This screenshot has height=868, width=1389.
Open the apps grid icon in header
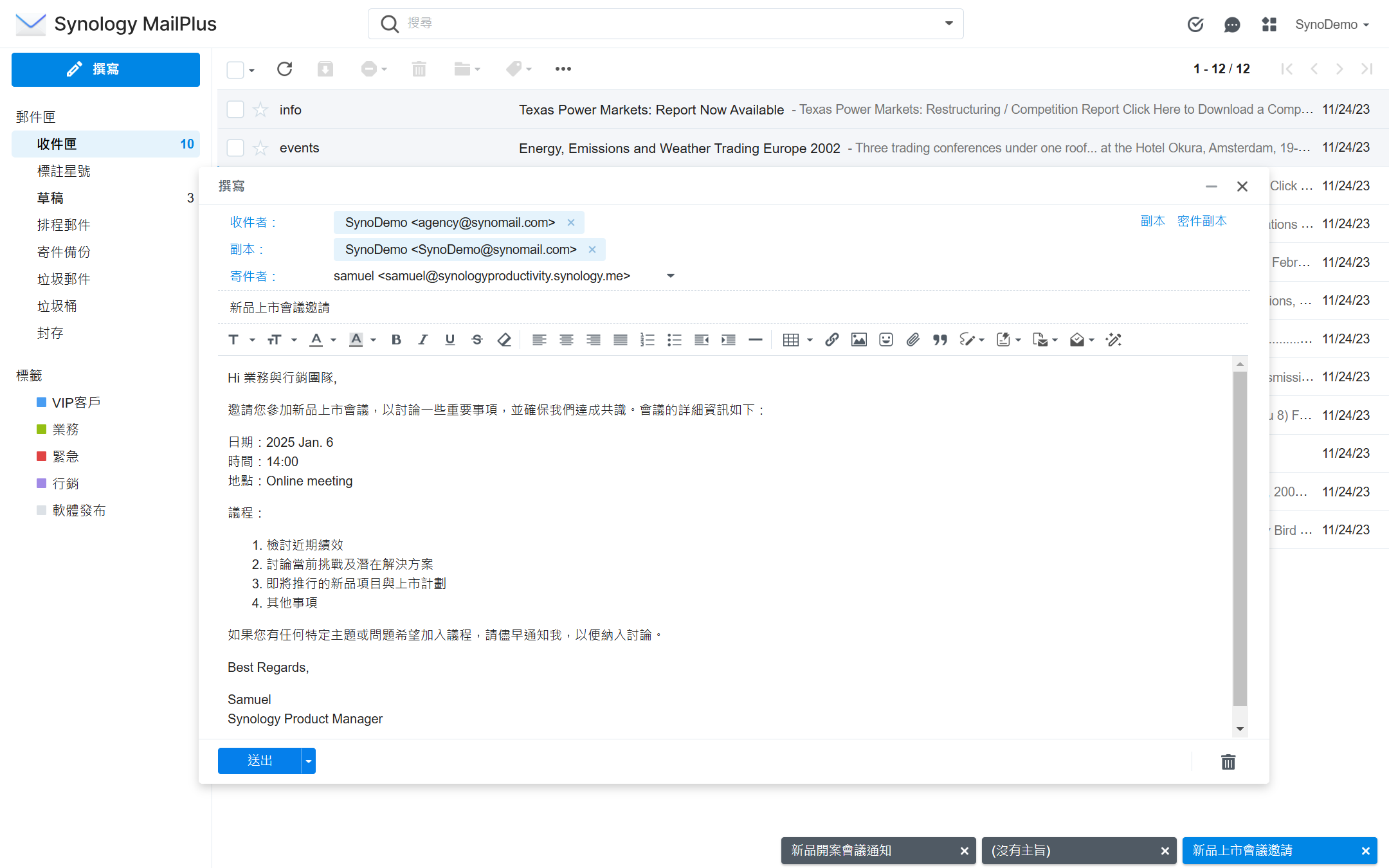tap(1268, 24)
